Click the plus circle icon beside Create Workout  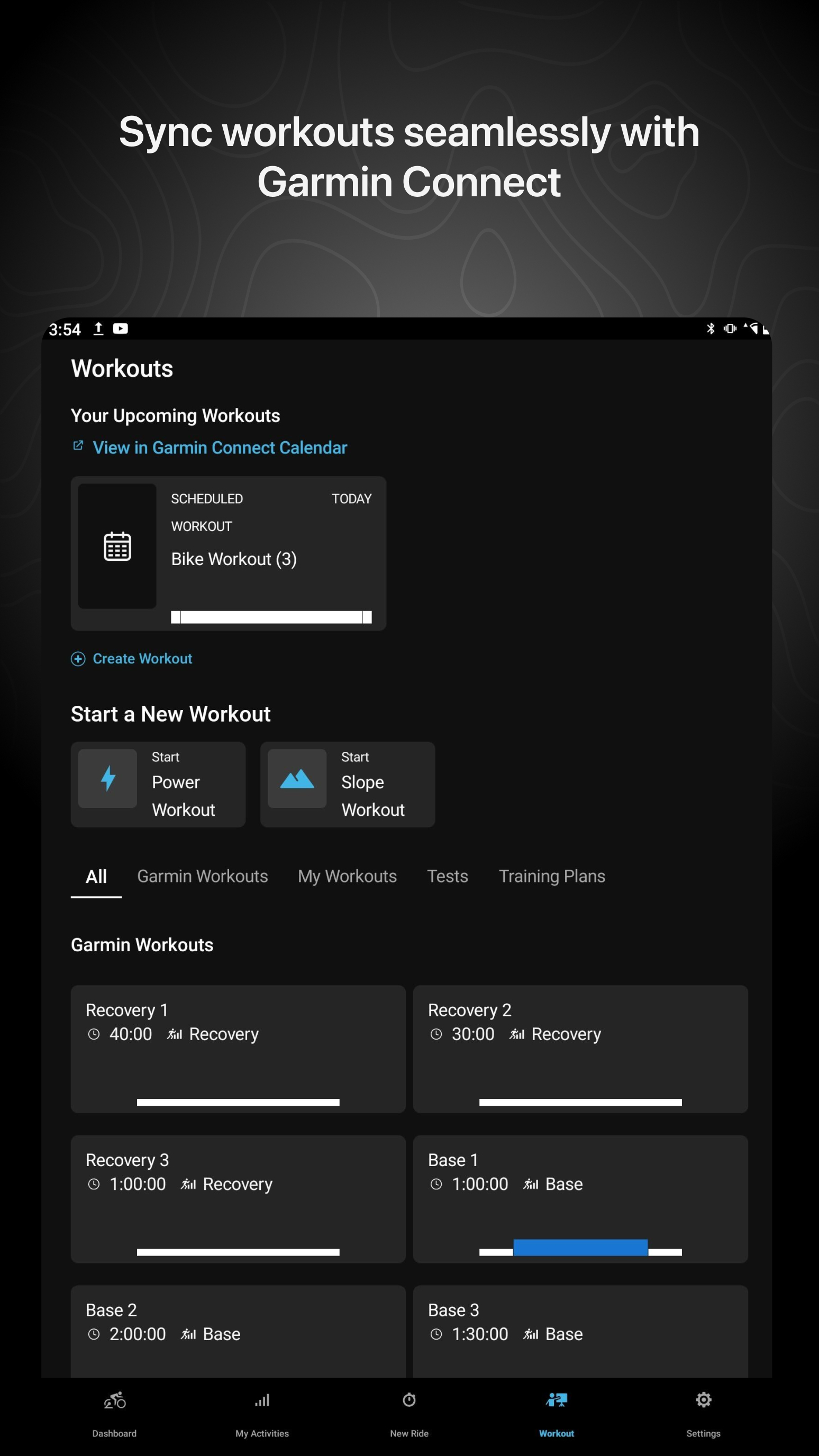pos(78,659)
